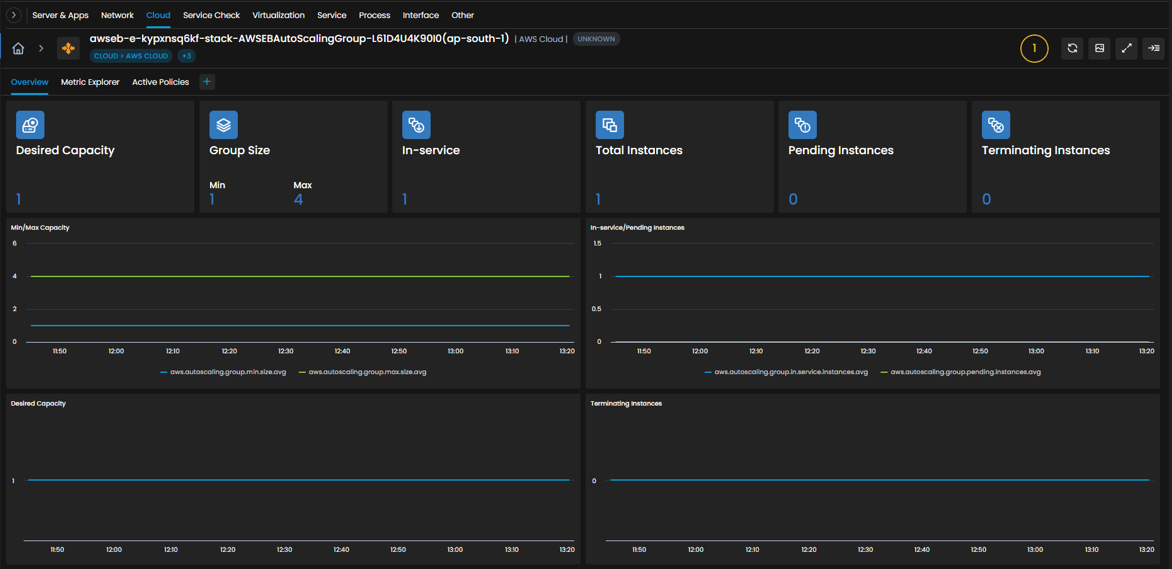This screenshot has width=1172, height=569.
Task: Click the Group Size Max value 4
Action: click(299, 199)
